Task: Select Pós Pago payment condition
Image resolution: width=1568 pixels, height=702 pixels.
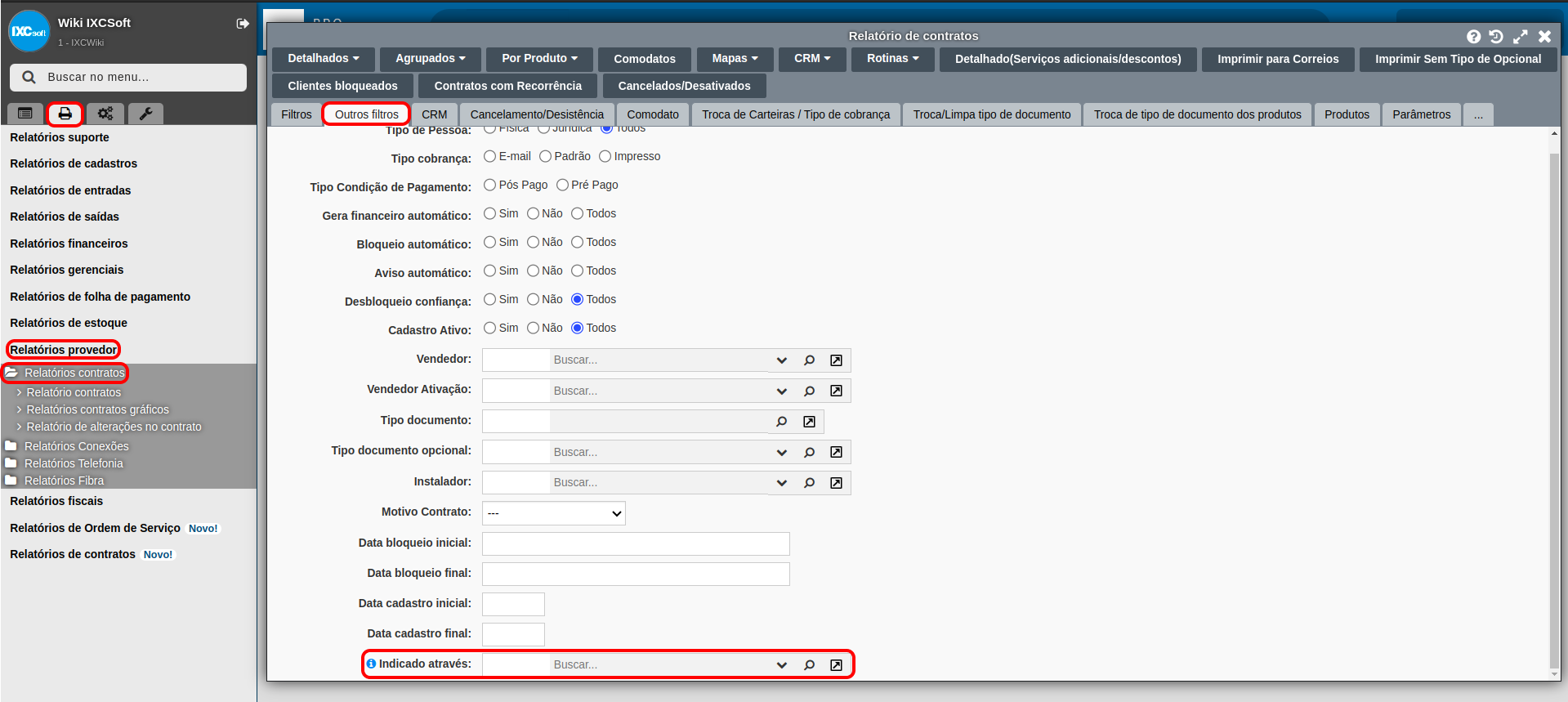Action: tap(489, 185)
